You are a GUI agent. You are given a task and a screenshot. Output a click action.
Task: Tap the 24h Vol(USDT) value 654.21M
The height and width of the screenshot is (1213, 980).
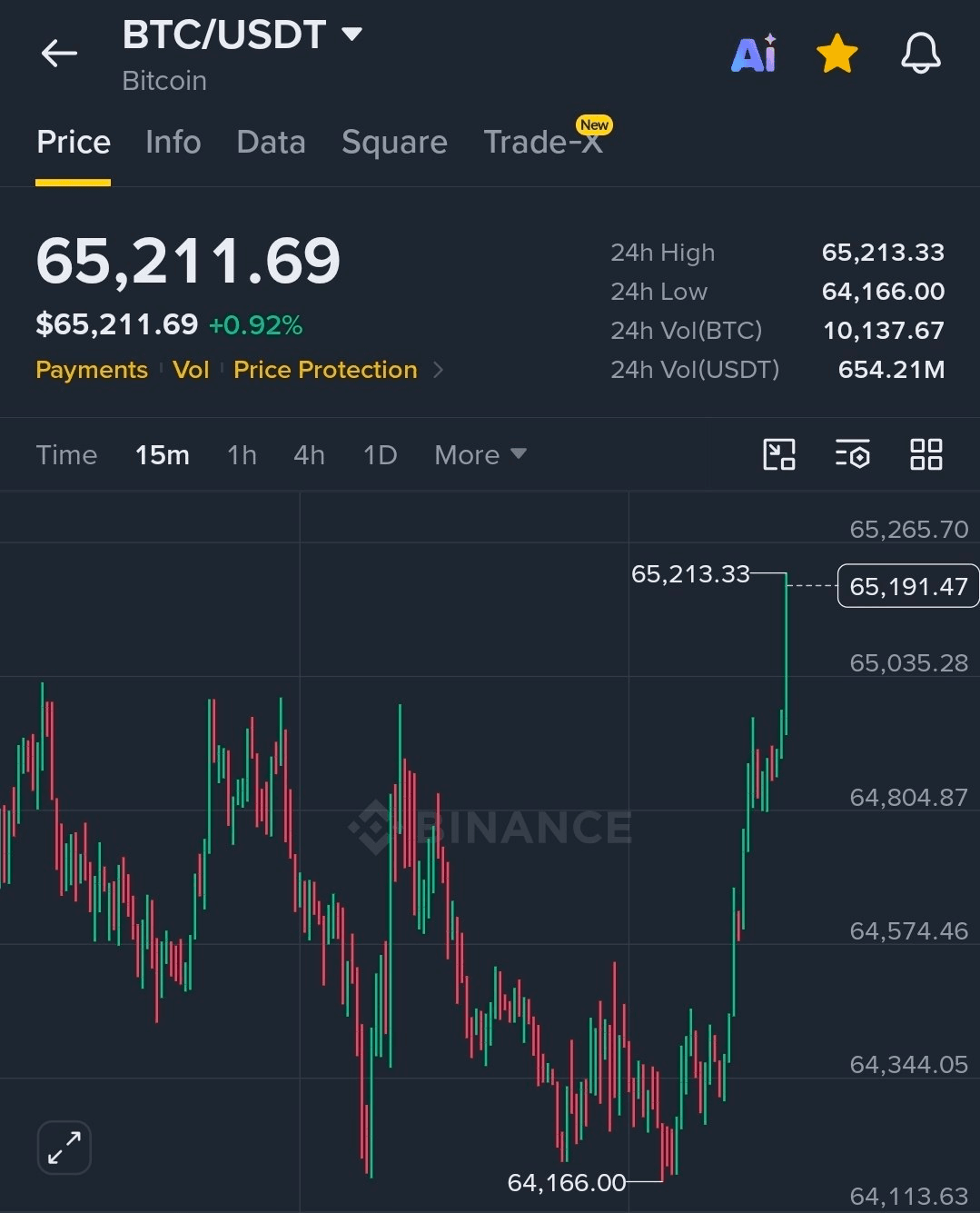(x=891, y=370)
